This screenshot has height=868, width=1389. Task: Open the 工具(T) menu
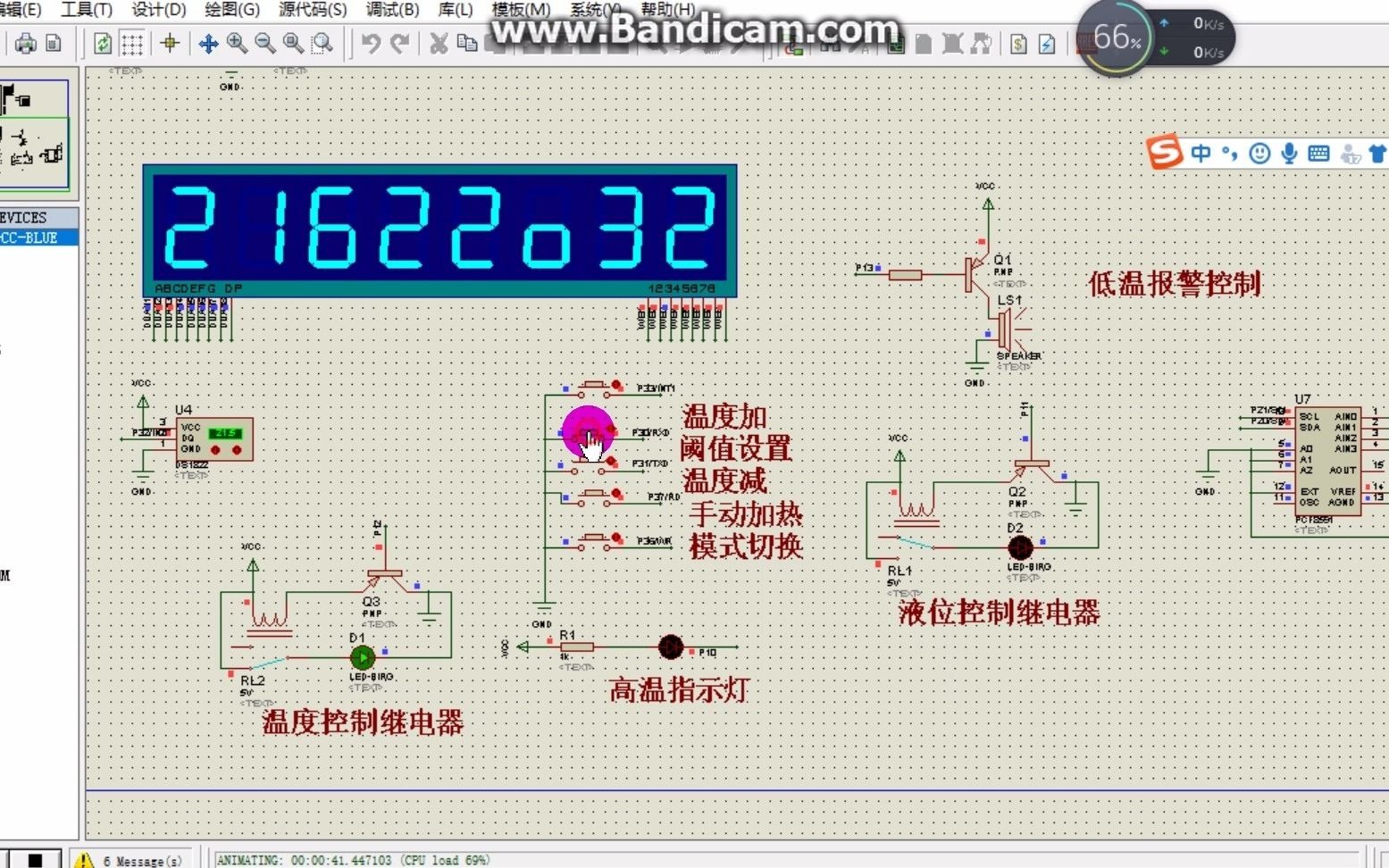click(87, 10)
